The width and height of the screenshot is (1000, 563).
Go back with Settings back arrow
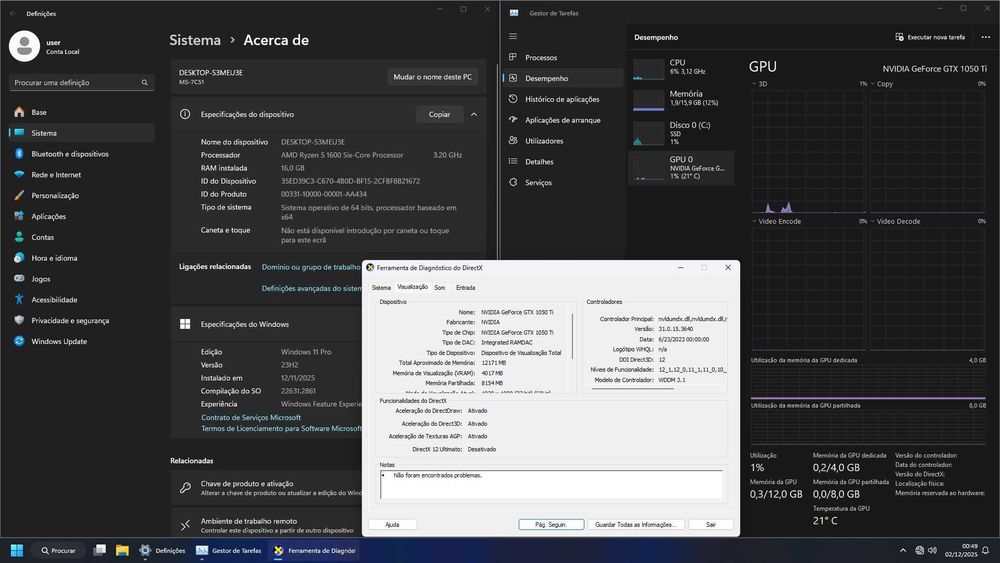13,13
